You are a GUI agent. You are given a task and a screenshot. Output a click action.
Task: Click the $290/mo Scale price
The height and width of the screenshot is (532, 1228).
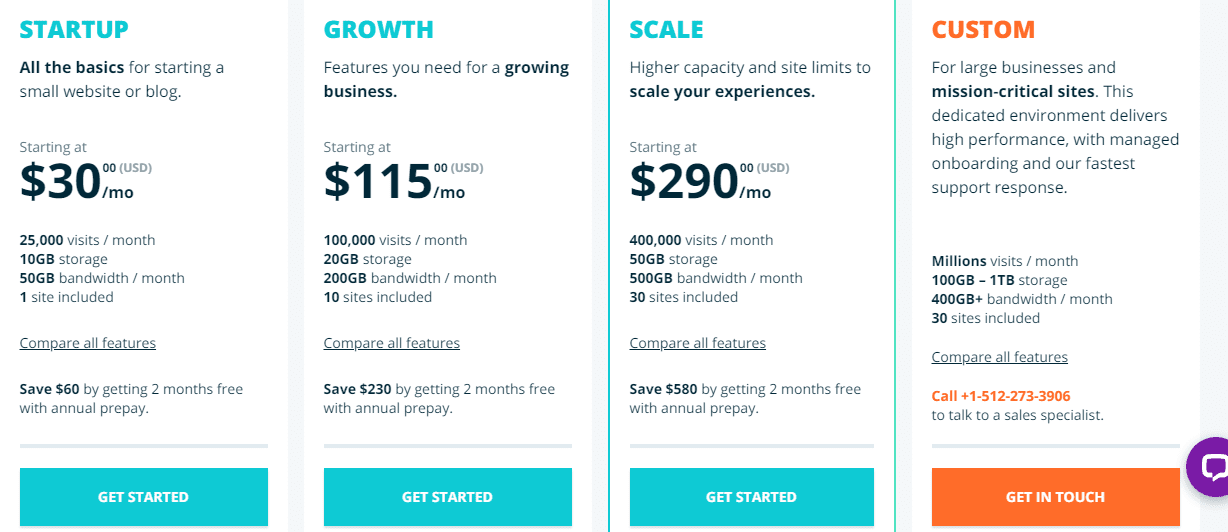click(709, 181)
